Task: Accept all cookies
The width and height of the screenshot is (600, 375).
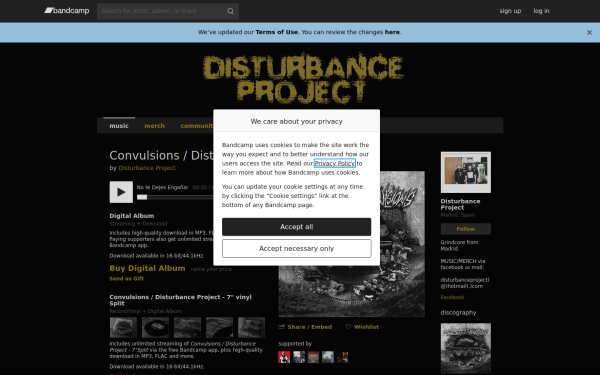Action: pos(297,227)
